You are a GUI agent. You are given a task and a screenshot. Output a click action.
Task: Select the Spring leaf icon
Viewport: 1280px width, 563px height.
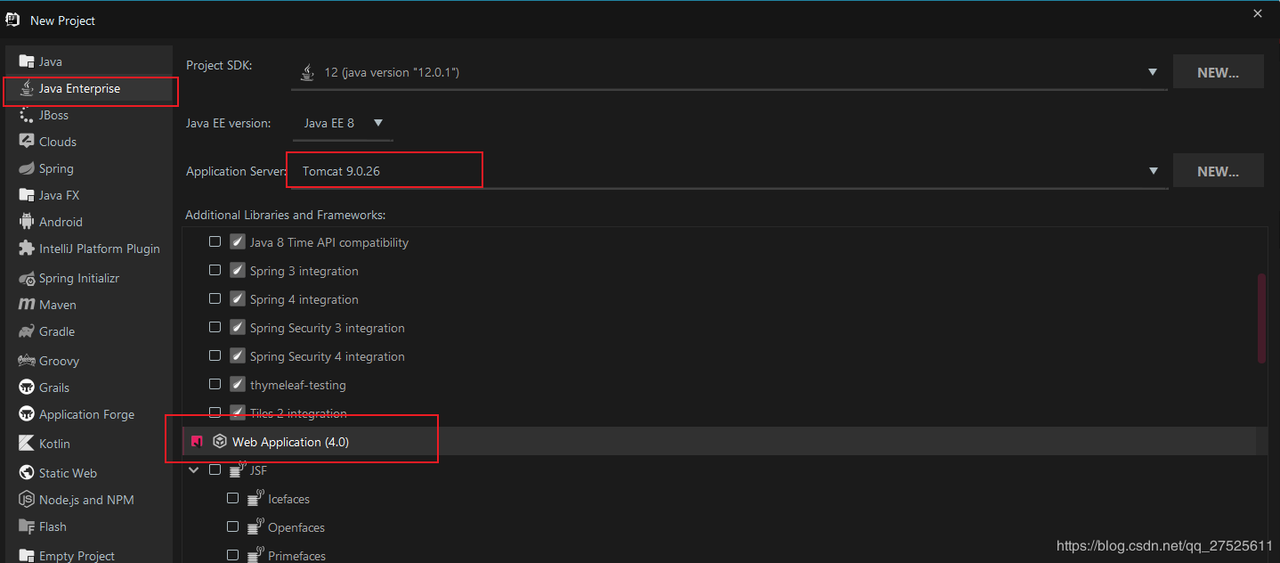click(x=27, y=169)
